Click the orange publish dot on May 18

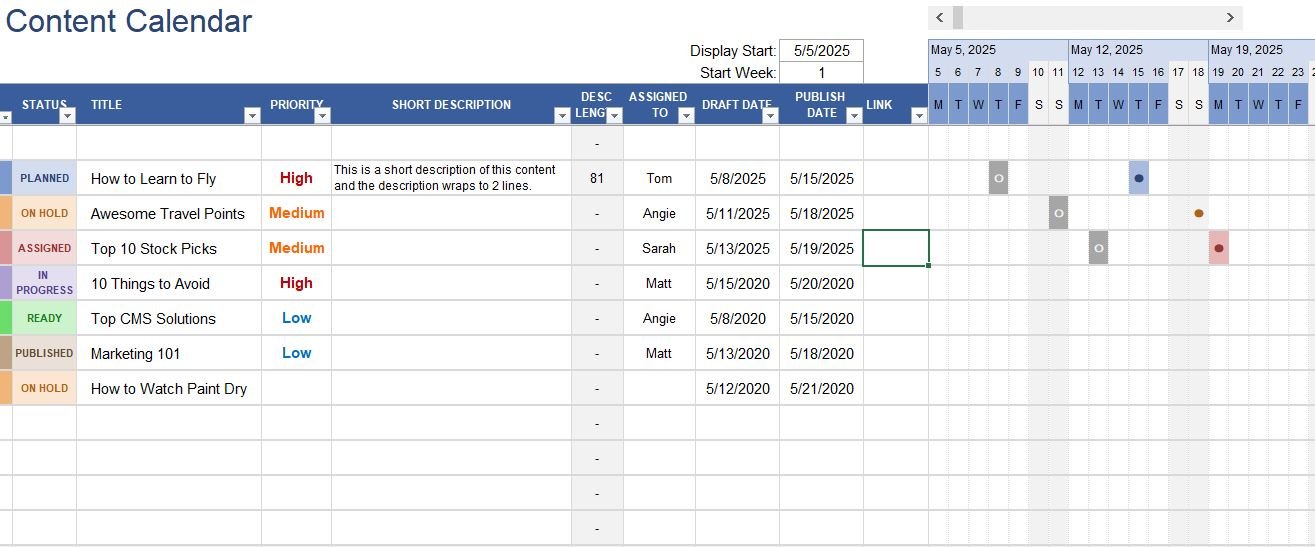point(1198,213)
